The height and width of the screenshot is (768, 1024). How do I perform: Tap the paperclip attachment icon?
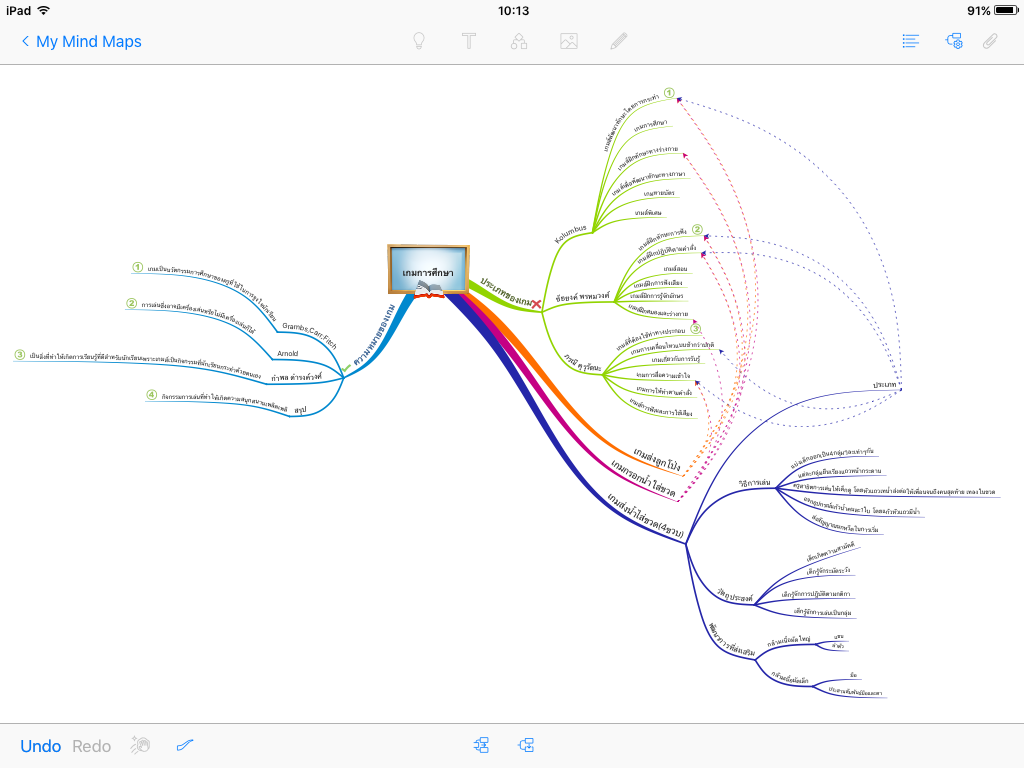[x=990, y=42]
